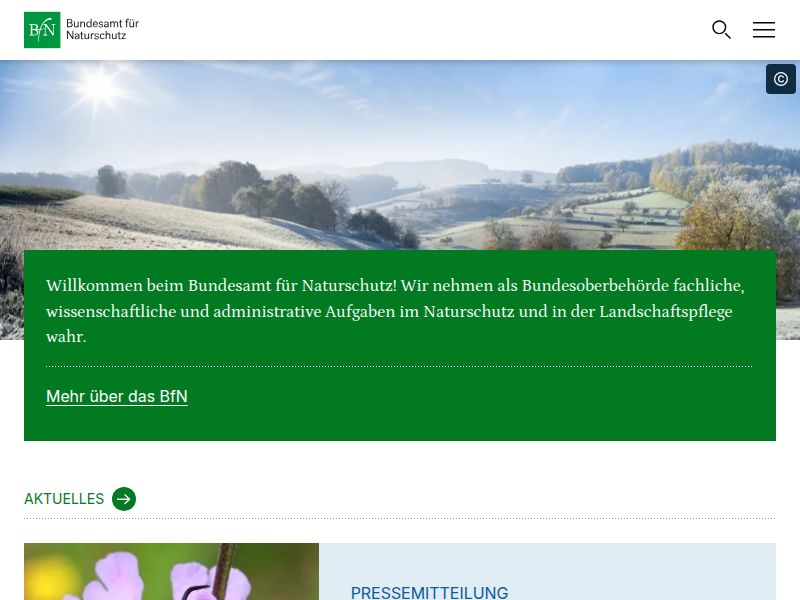The image size is (800, 600).
Task: Show the image copyright info icon
Action: tap(781, 79)
